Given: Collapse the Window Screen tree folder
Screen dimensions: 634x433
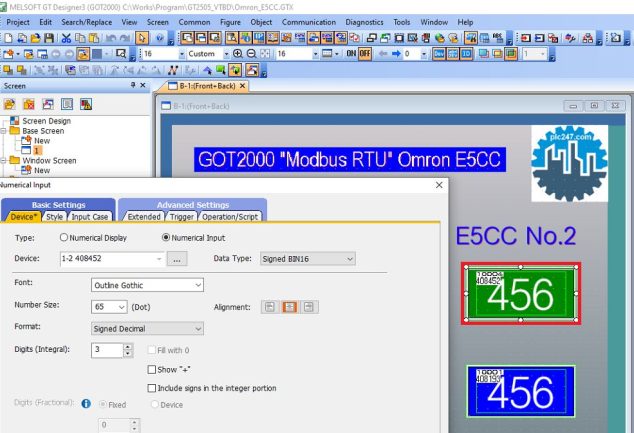Looking at the screenshot, I should (x=4, y=161).
